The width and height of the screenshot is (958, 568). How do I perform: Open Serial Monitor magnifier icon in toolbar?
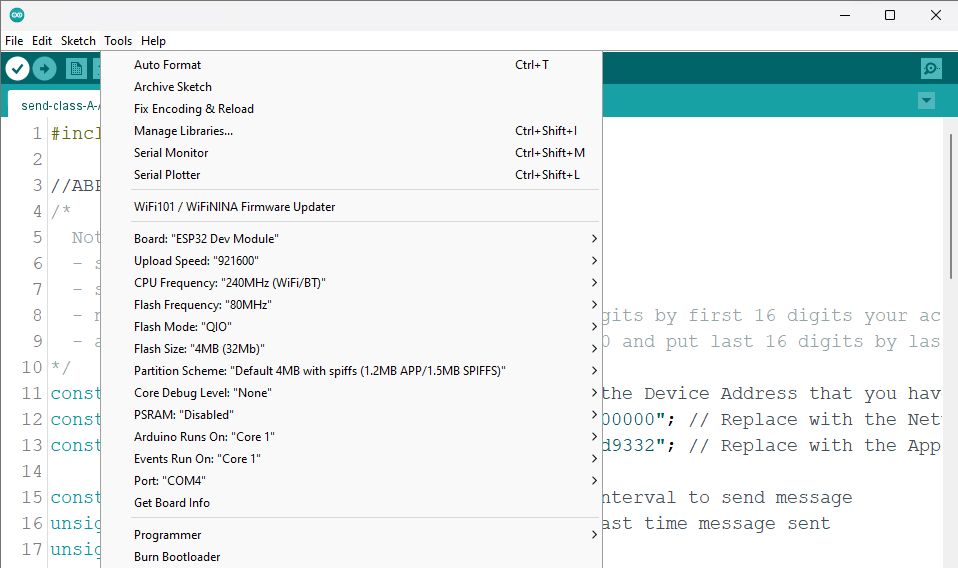[x=931, y=68]
